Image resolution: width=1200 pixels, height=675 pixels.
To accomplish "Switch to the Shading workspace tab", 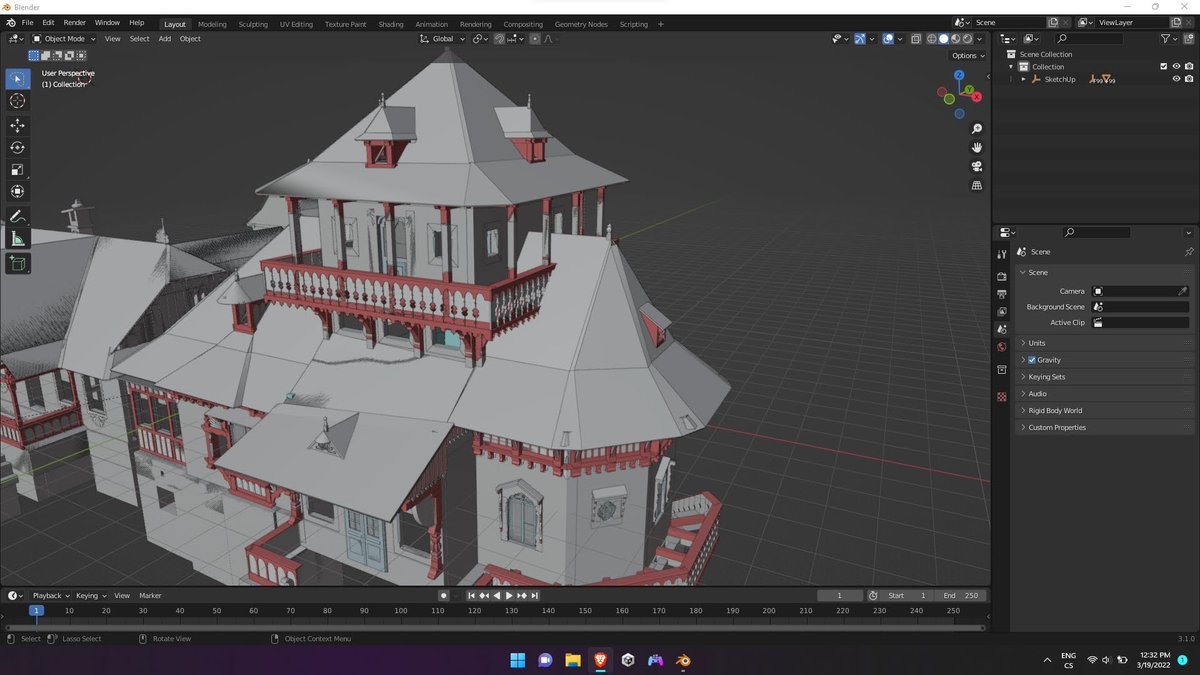I will click(391, 24).
